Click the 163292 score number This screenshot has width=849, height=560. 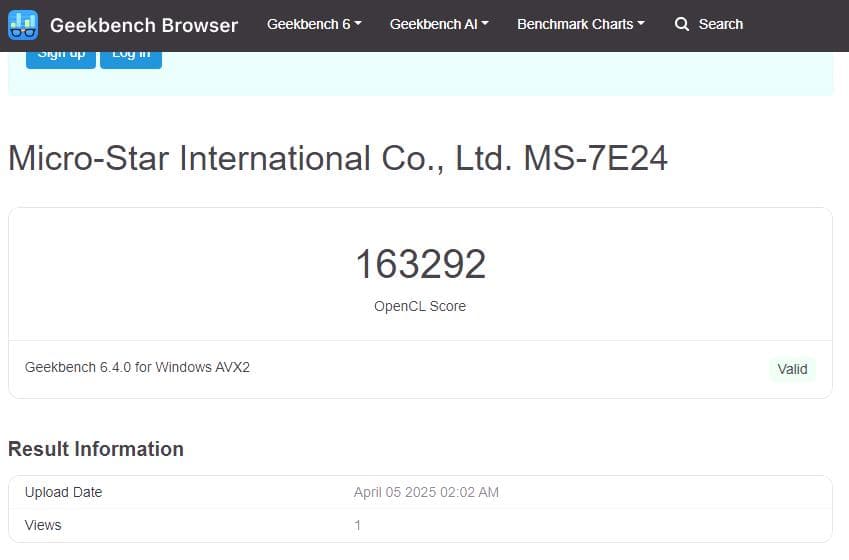pyautogui.click(x=420, y=264)
